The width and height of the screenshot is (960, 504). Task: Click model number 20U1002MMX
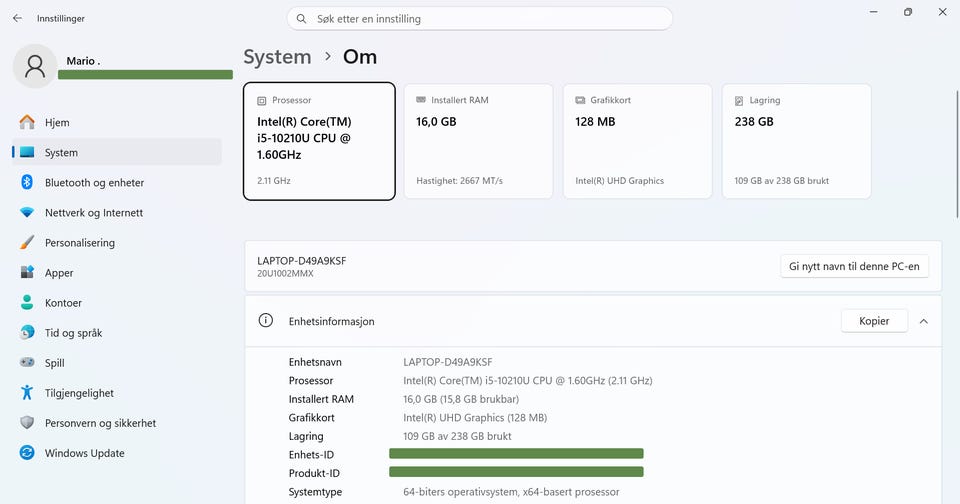285,274
